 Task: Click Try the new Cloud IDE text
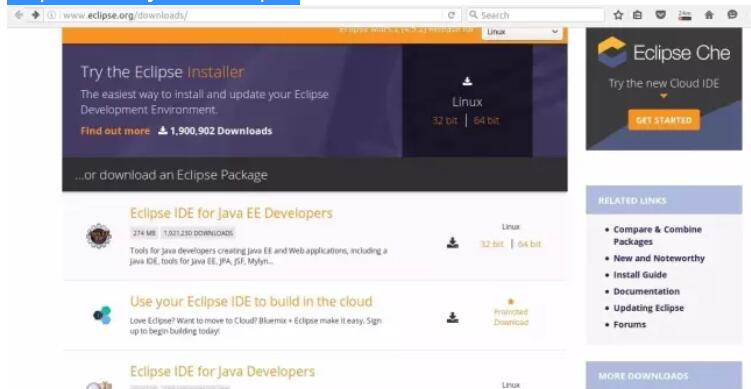664,83
